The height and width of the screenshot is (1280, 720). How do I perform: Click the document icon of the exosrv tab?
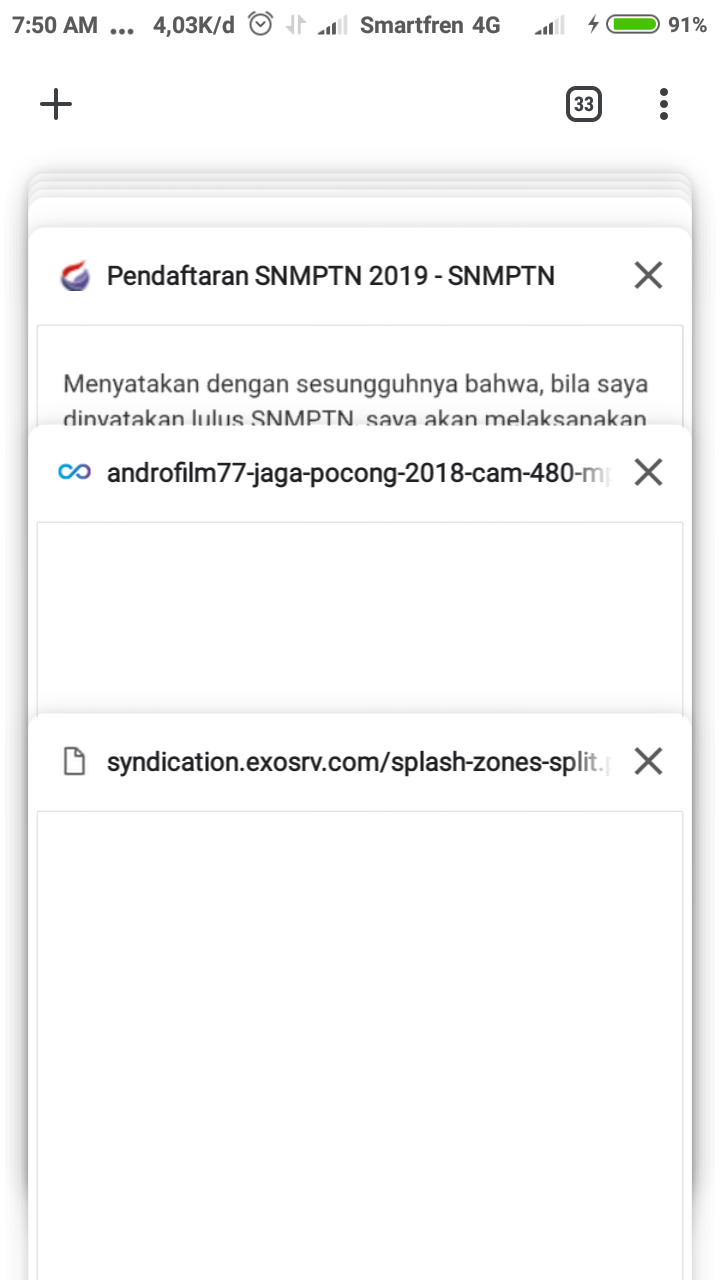(x=75, y=762)
